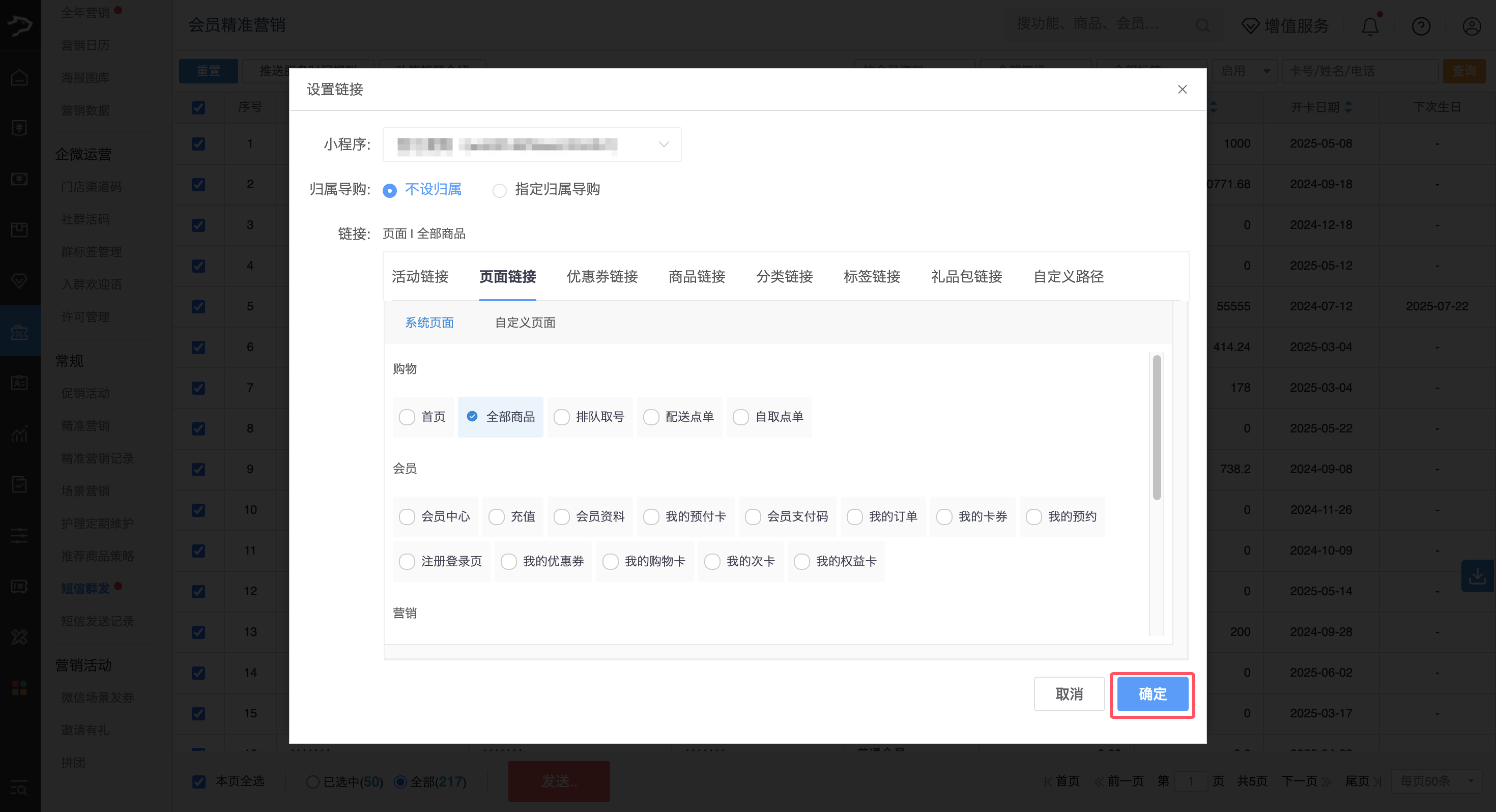This screenshot has height=812, width=1496.
Task: Click the 查询 search button
Action: pos(1464,71)
